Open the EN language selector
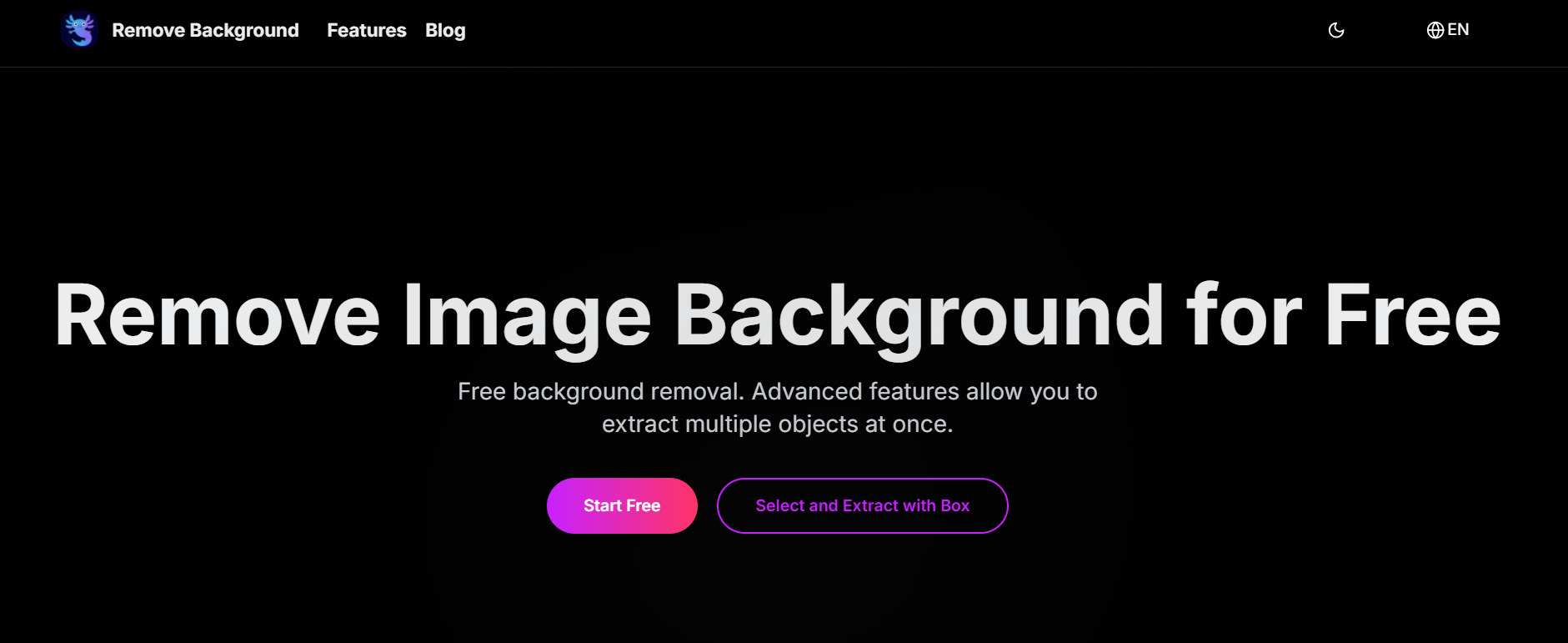 pyautogui.click(x=1448, y=30)
